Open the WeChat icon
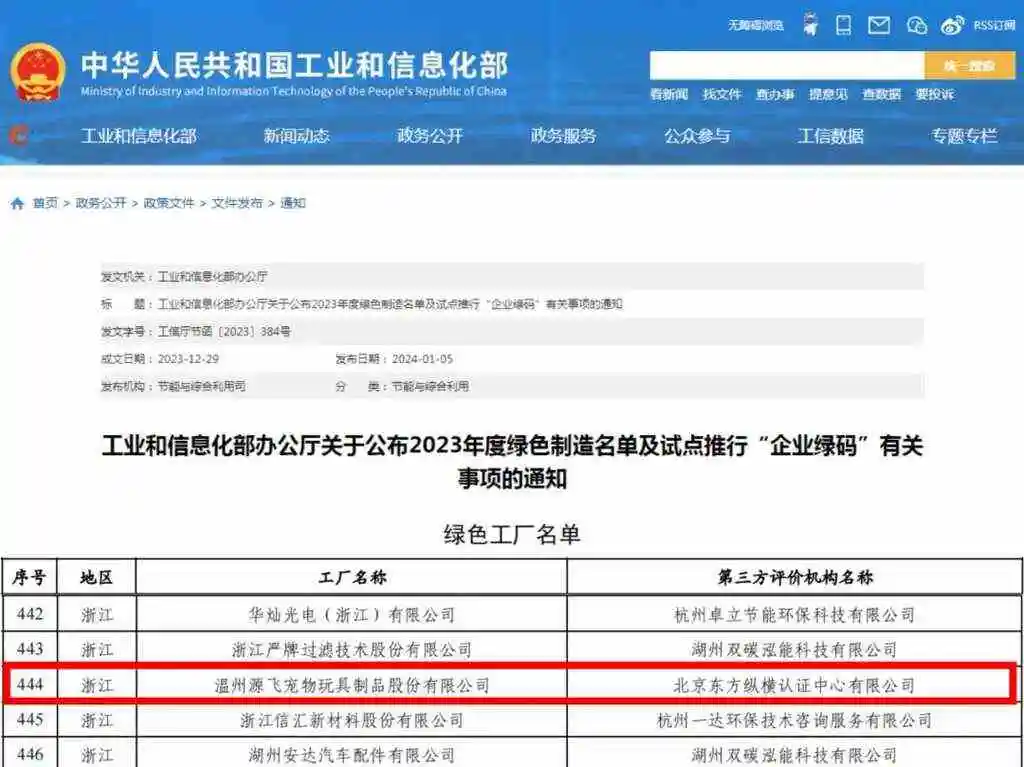This screenshot has width=1024, height=767. coord(917,25)
